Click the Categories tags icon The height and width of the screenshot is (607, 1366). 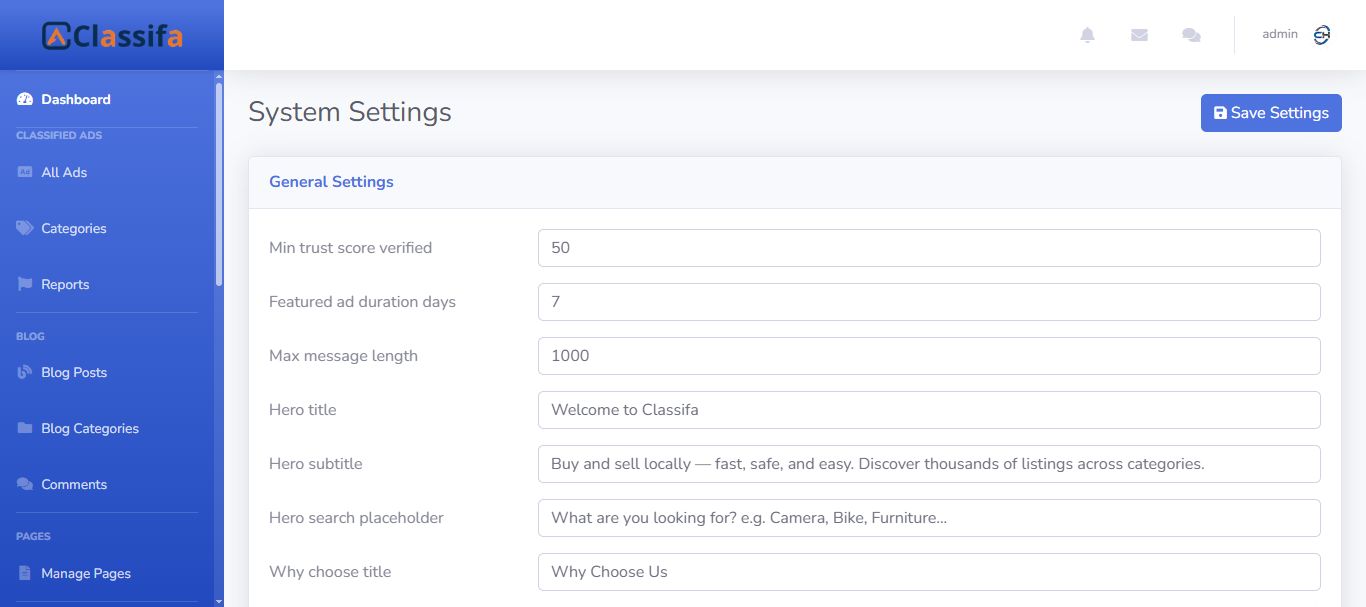[25, 228]
